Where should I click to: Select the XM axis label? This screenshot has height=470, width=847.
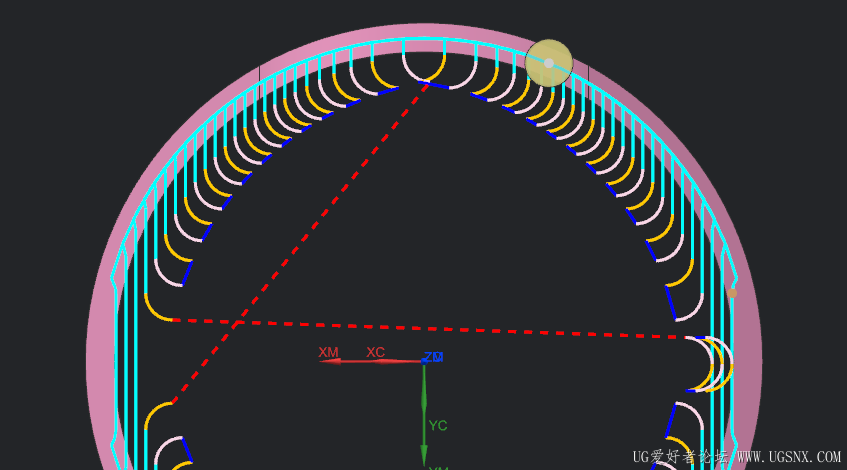(328, 352)
